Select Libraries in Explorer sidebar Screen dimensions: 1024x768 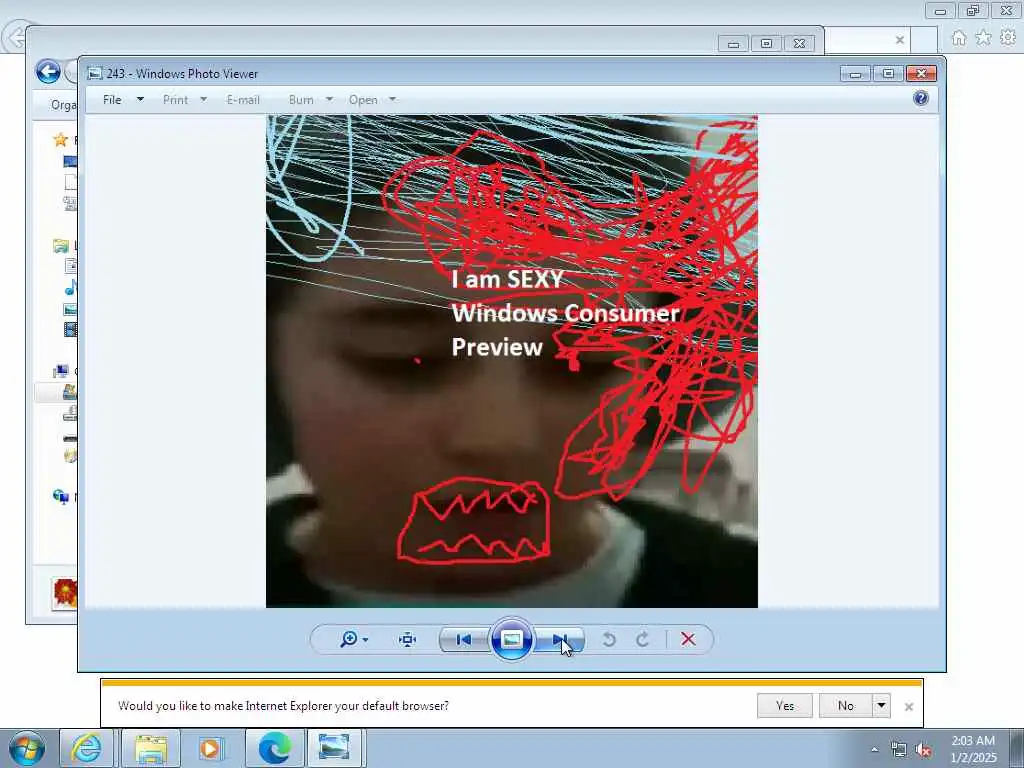(61, 246)
